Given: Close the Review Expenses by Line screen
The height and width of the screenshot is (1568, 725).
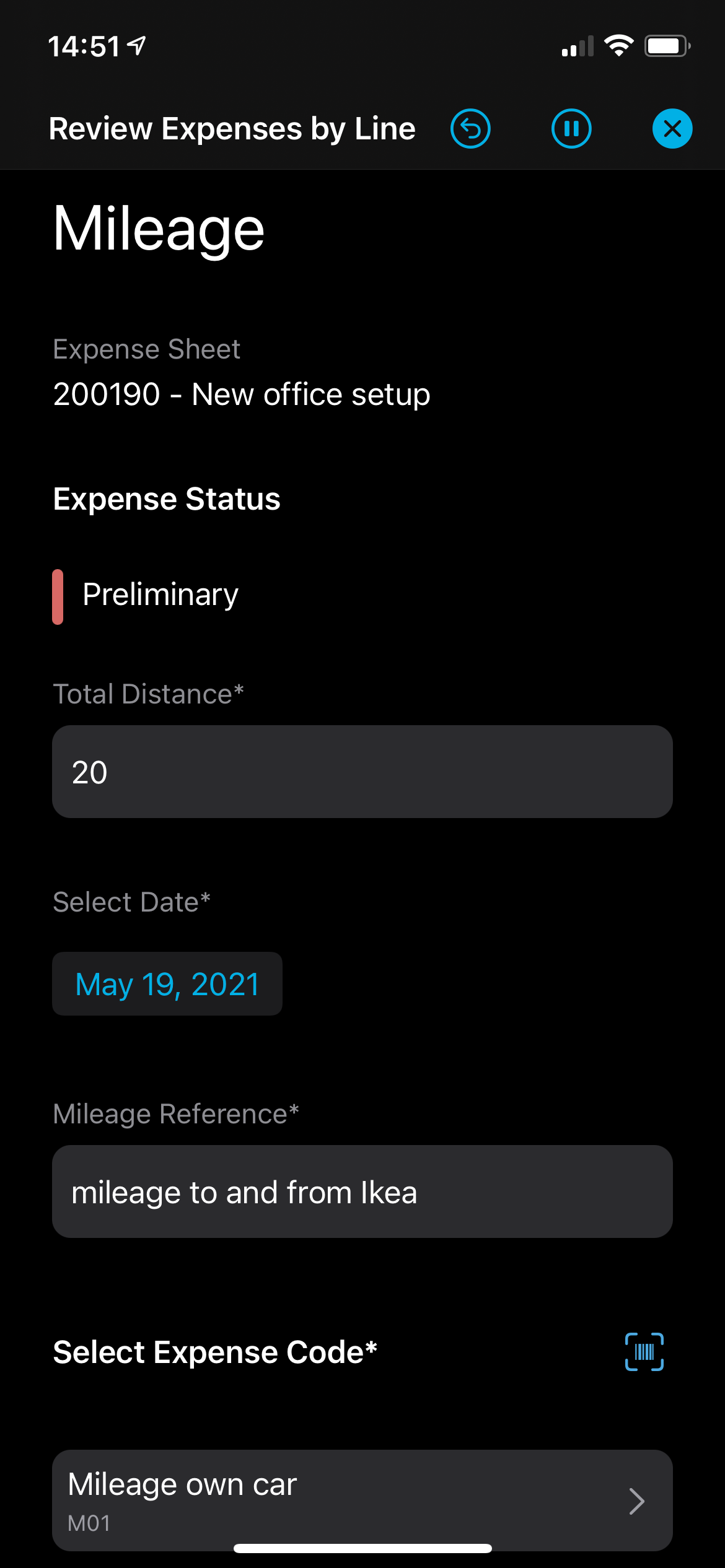Looking at the screenshot, I should coord(672,129).
